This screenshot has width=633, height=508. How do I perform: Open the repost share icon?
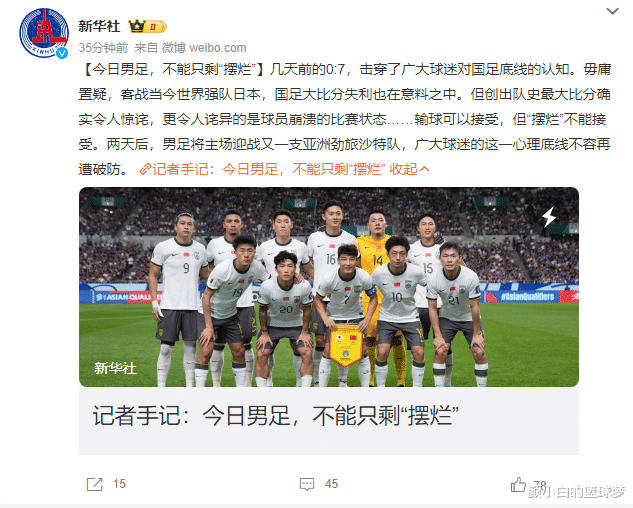(95, 484)
